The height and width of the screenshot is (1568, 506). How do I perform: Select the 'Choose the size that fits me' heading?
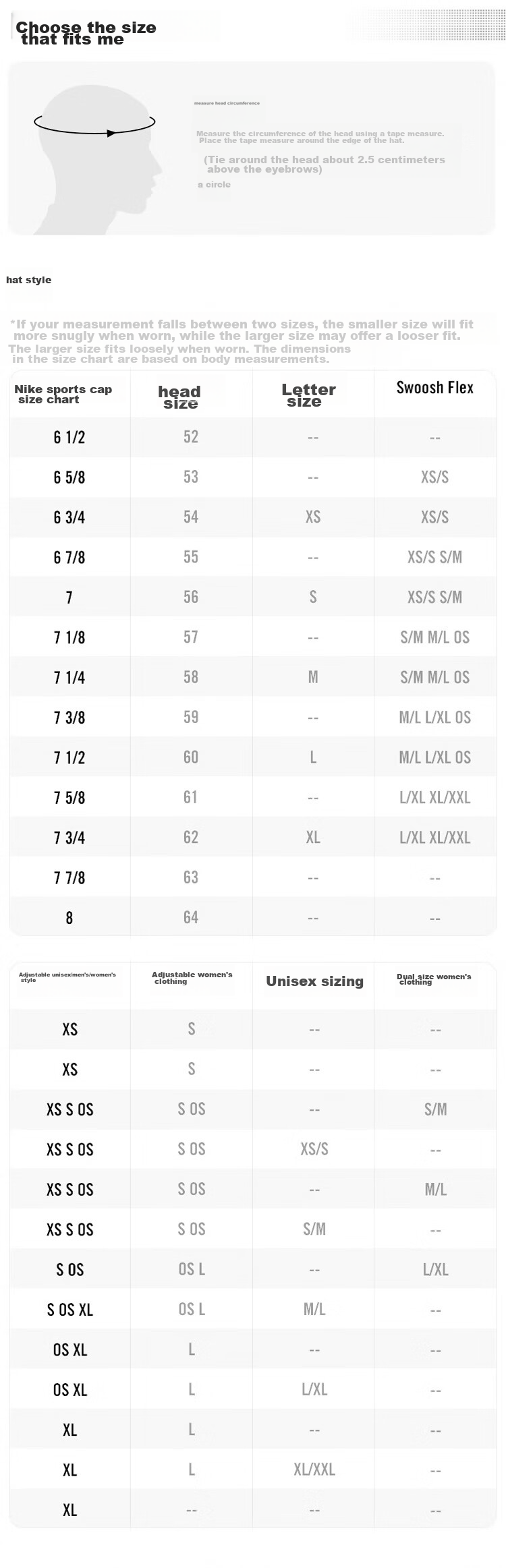86,33
